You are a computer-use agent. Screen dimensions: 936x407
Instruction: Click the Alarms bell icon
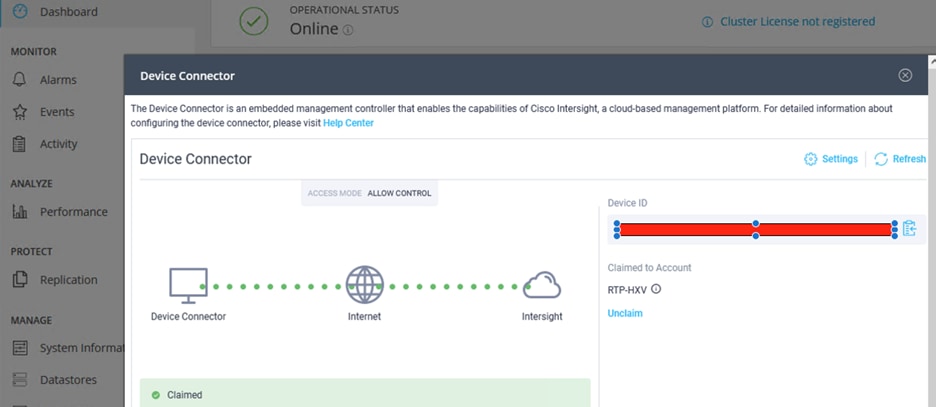[x=20, y=79]
